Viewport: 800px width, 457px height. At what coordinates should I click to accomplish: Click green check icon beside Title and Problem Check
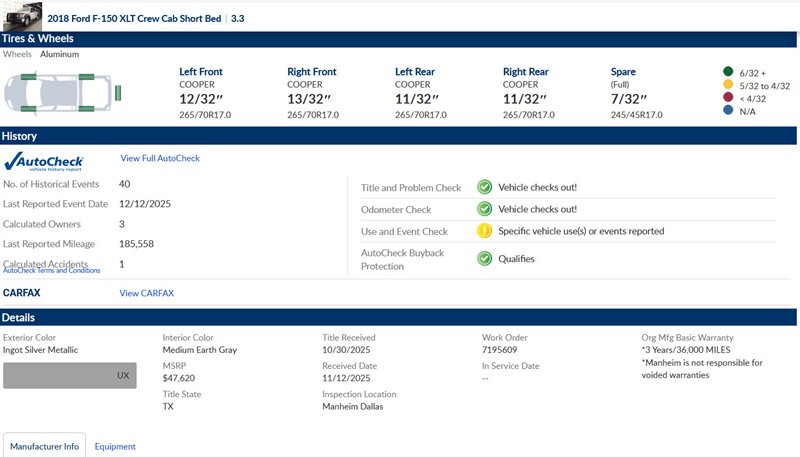[484, 187]
